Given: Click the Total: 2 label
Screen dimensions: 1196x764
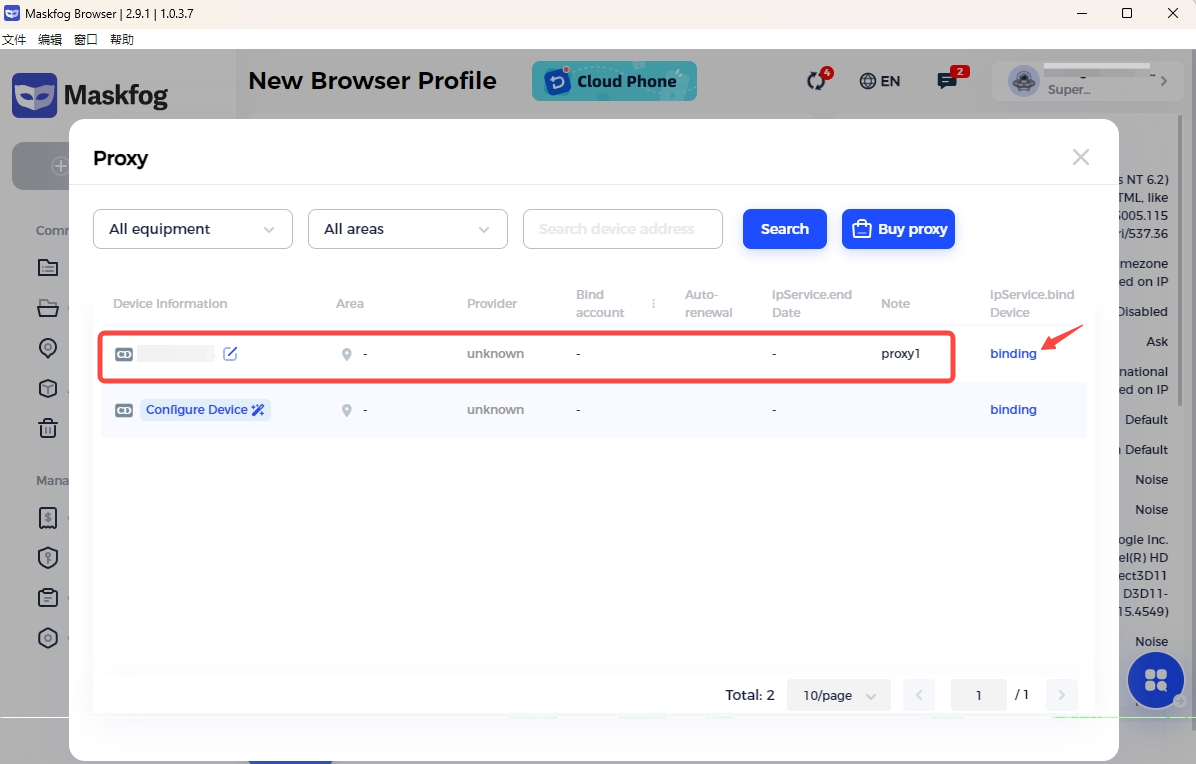Looking at the screenshot, I should (x=750, y=695).
